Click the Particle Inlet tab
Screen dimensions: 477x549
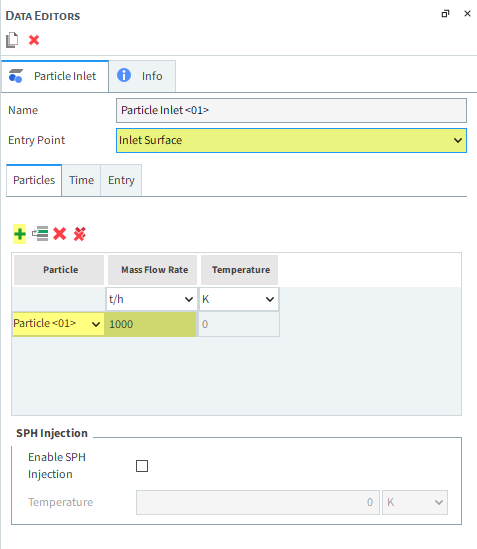pos(55,76)
